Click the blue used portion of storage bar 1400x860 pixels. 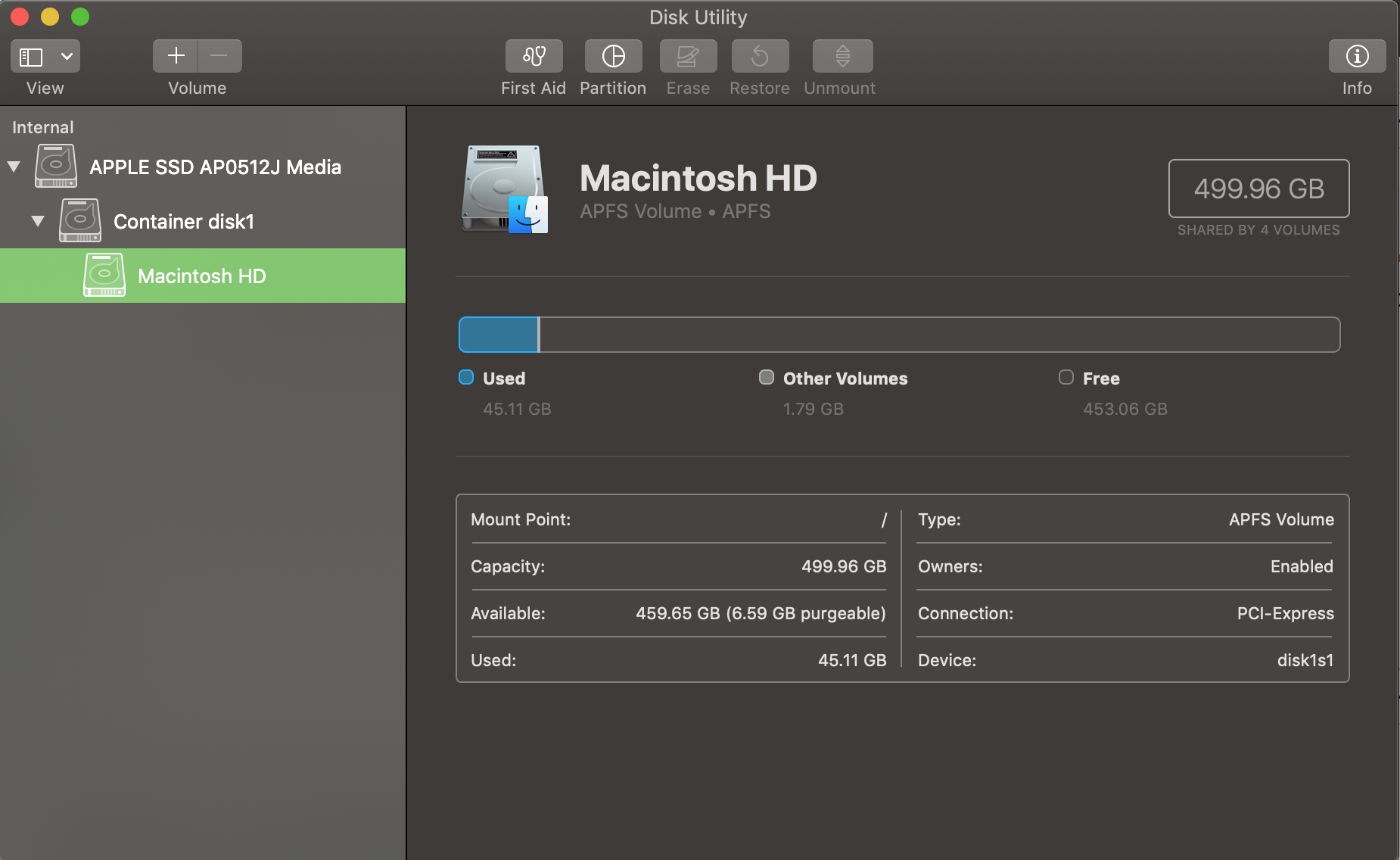coord(499,335)
